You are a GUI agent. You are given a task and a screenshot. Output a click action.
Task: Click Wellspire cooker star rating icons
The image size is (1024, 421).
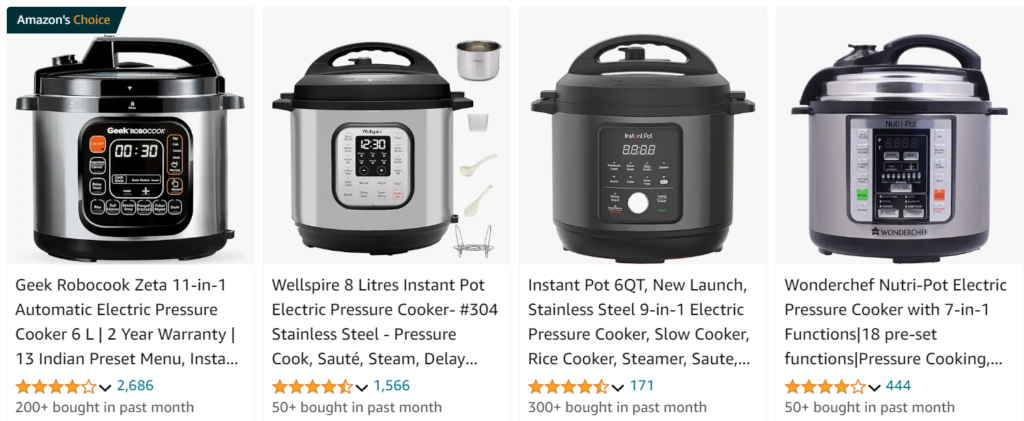[312, 386]
